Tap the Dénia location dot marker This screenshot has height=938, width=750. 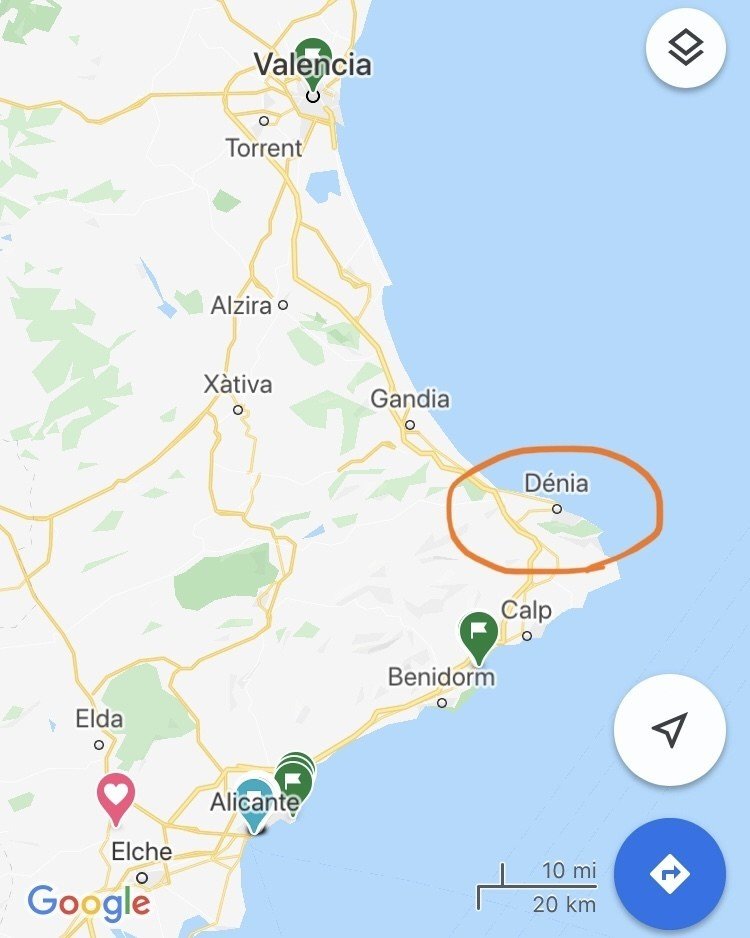click(557, 509)
